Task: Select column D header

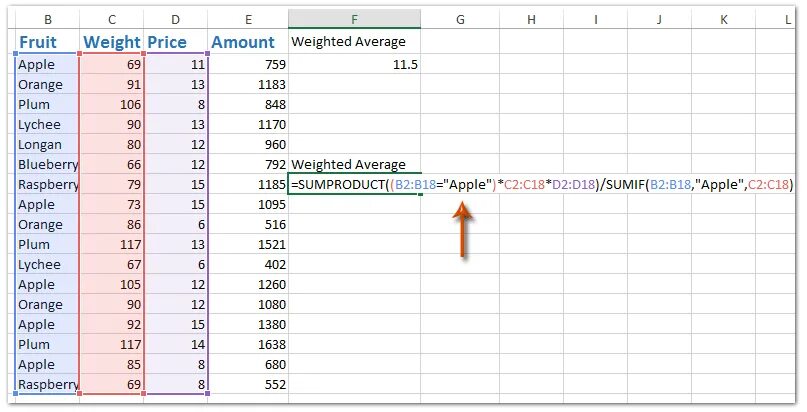Action: [176, 20]
